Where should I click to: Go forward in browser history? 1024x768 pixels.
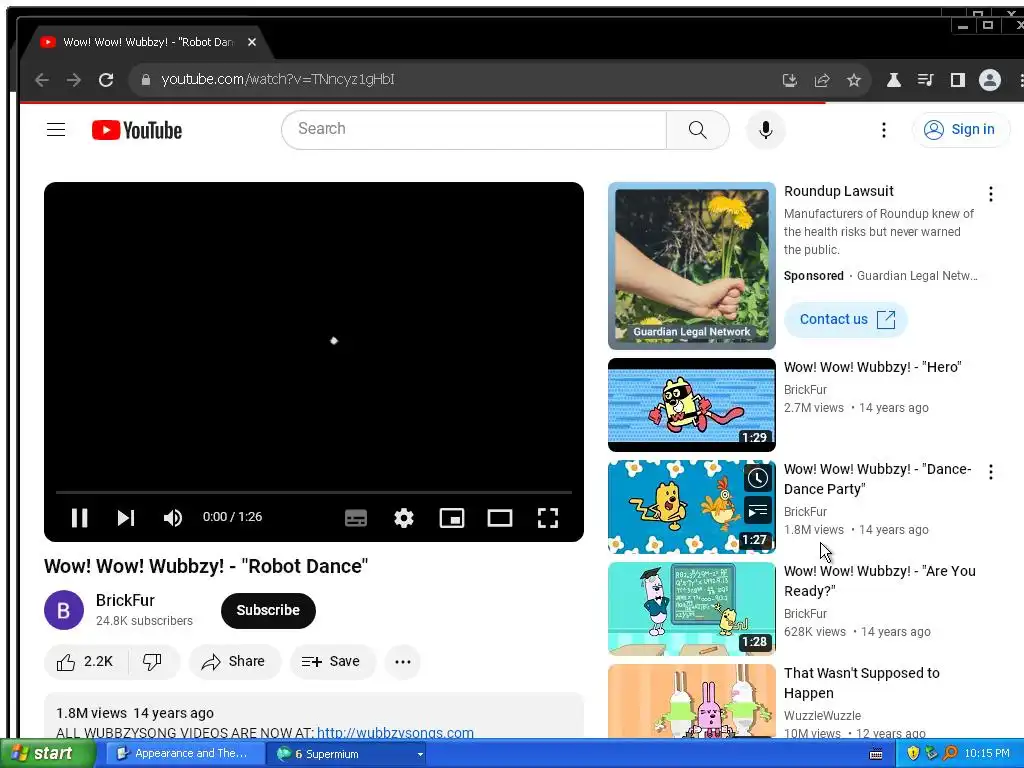tap(74, 80)
